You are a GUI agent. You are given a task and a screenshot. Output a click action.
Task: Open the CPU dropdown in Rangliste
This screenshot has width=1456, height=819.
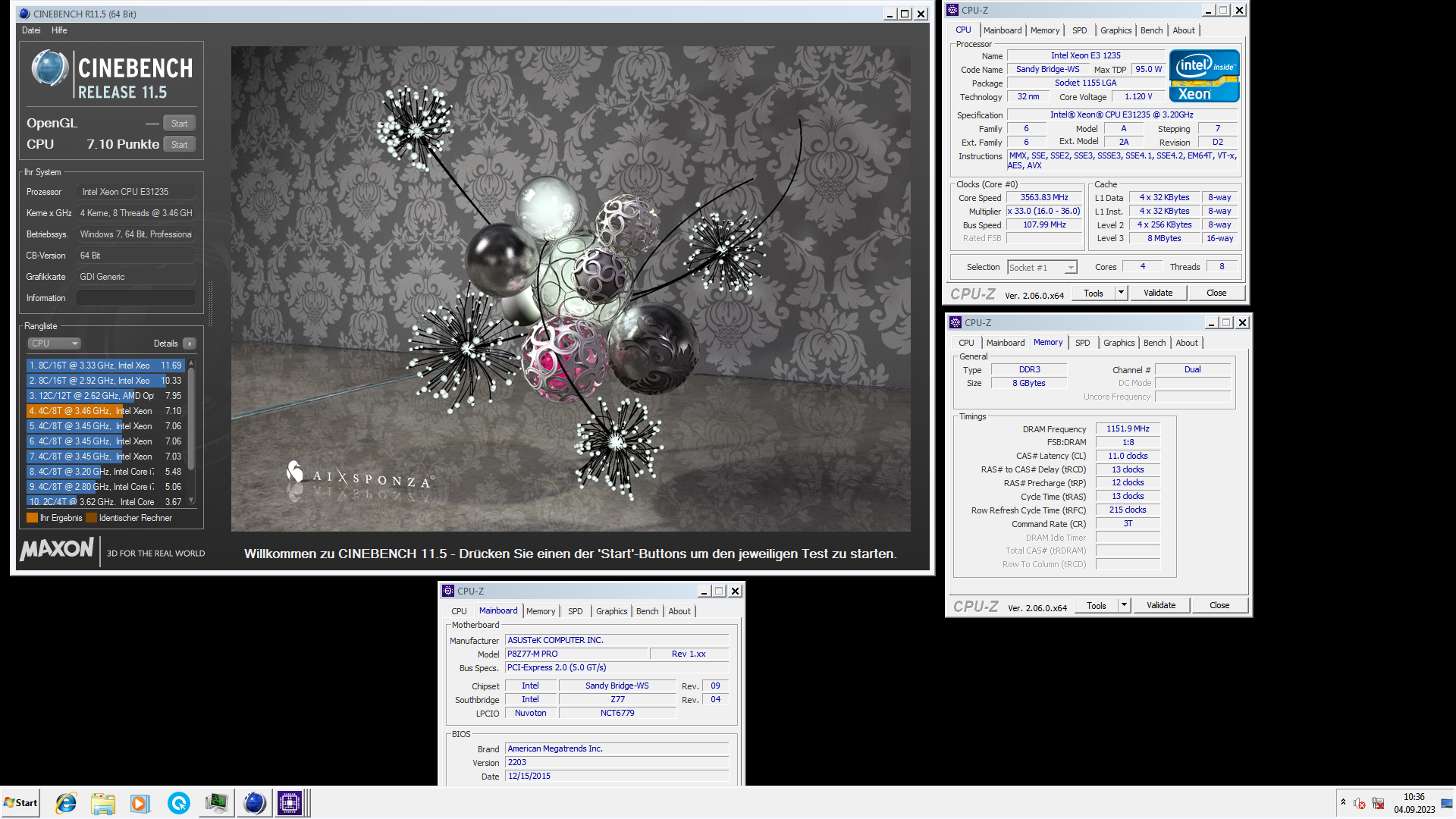tap(54, 344)
